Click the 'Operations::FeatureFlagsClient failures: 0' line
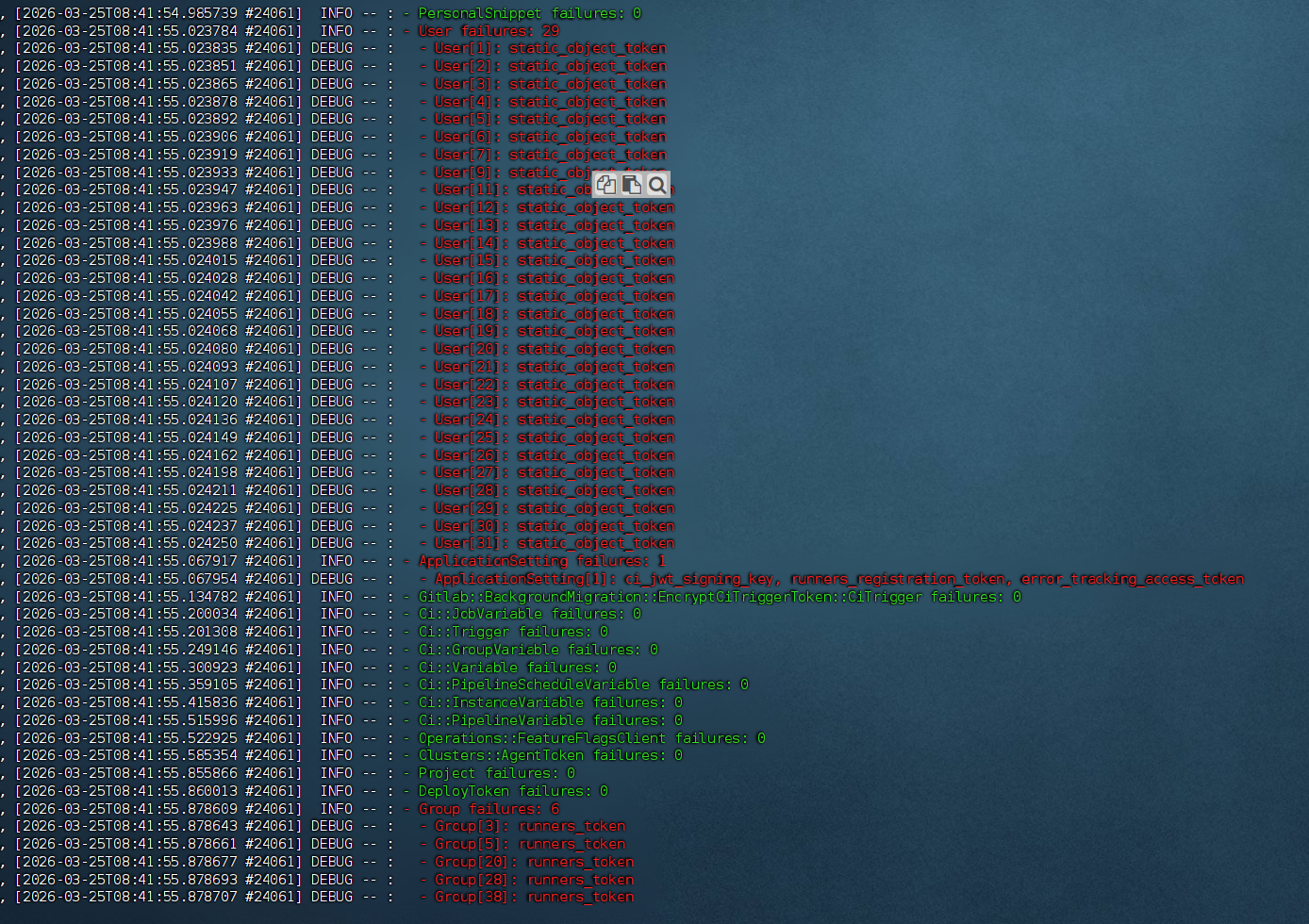The image size is (1309, 924). click(592, 738)
